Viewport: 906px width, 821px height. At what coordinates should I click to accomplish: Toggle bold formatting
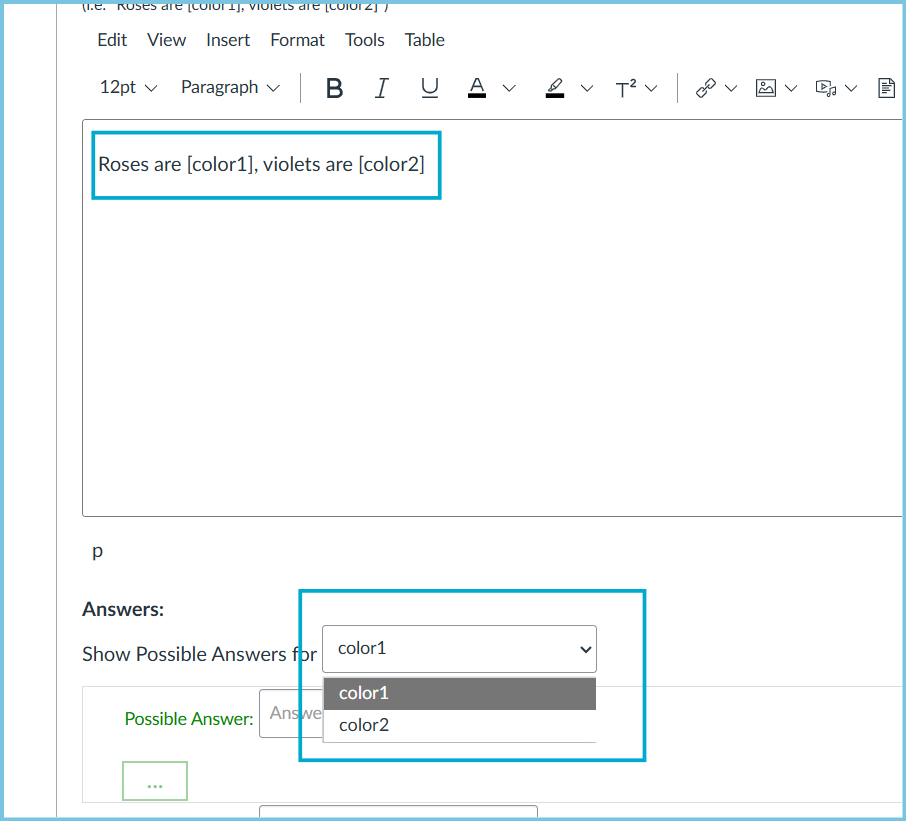pos(334,88)
